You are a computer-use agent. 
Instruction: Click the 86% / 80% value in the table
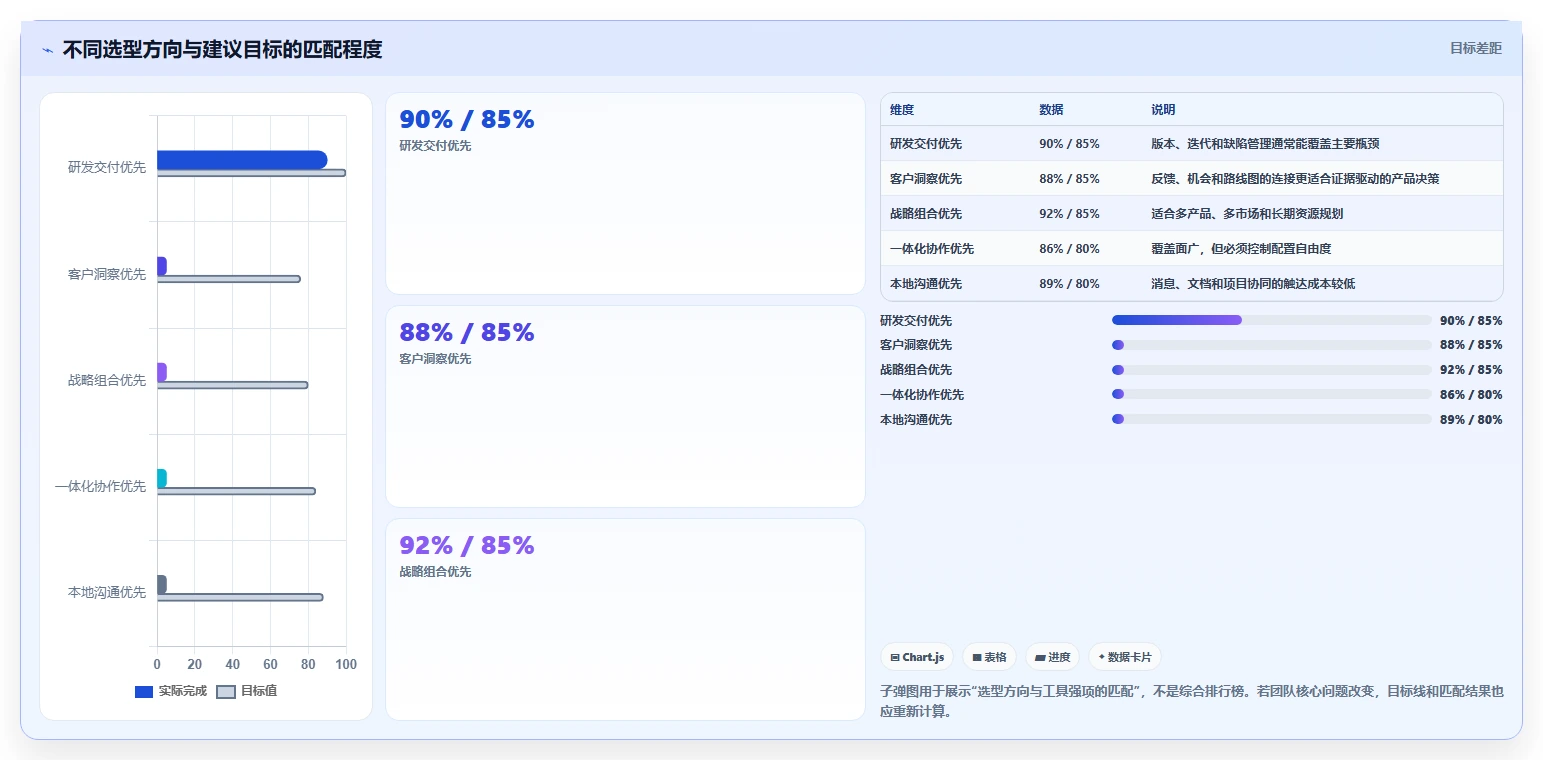[1069, 249]
